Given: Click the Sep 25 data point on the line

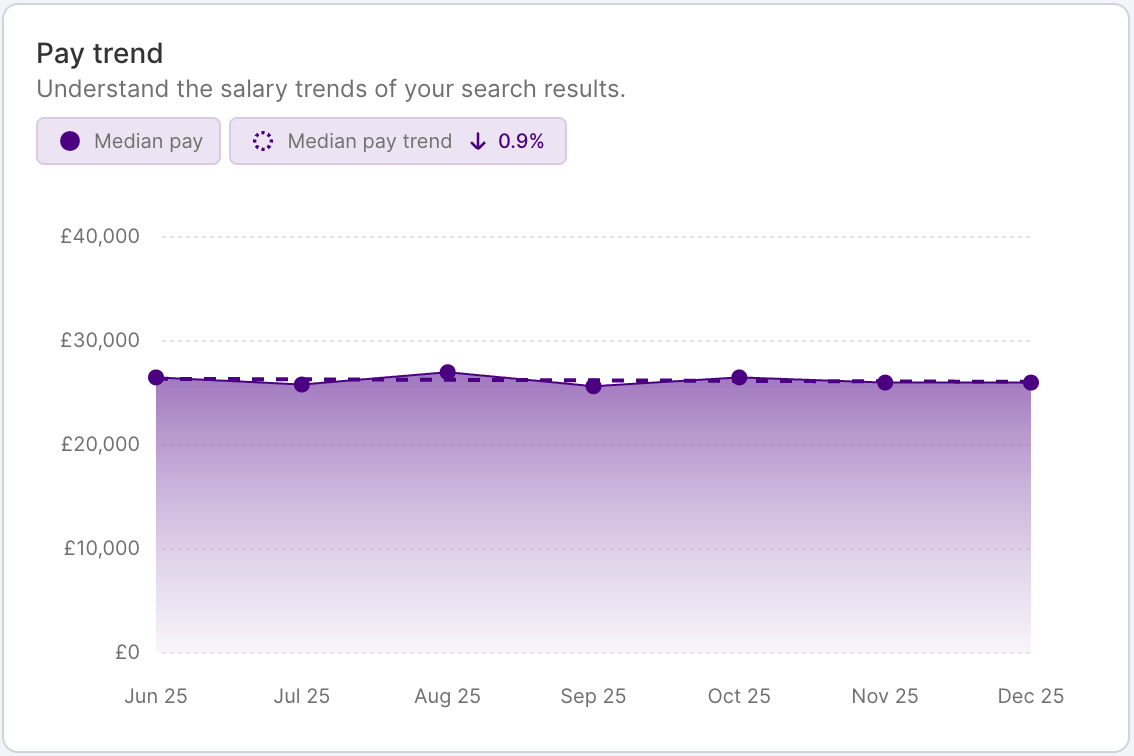Looking at the screenshot, I should pyautogui.click(x=593, y=384).
